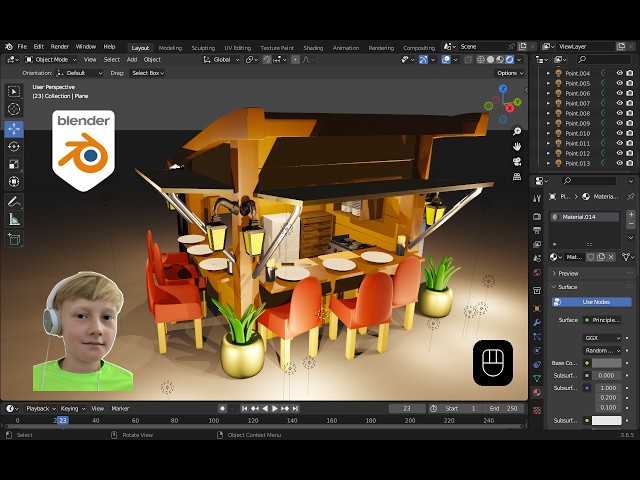The width and height of the screenshot is (640, 480).
Task: Open the Object Data green triangle tab
Action: click(537, 378)
